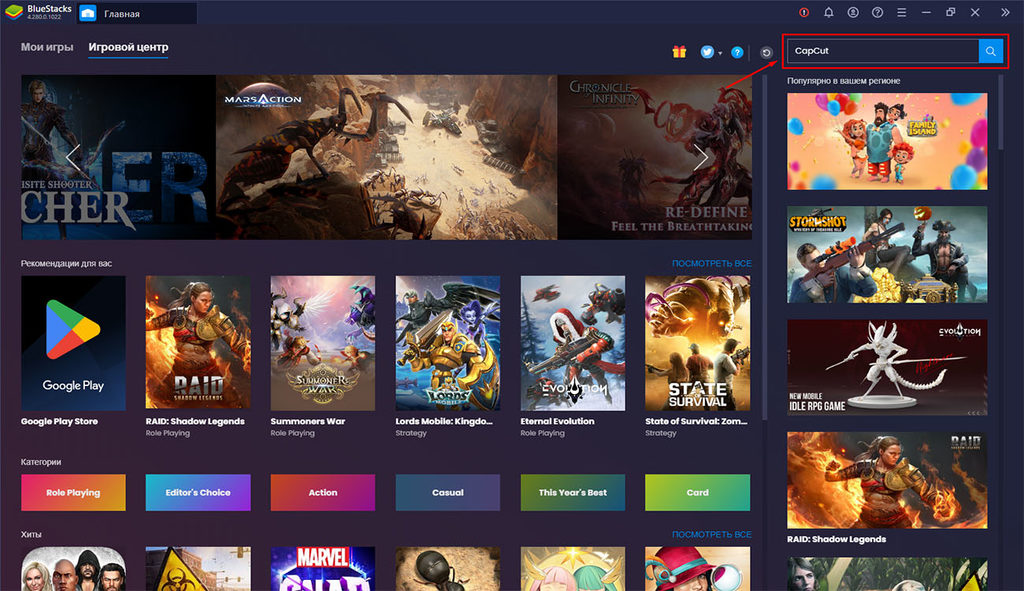This screenshot has height=591, width=1024.
Task: Select the Role Playing category
Action: 73,492
